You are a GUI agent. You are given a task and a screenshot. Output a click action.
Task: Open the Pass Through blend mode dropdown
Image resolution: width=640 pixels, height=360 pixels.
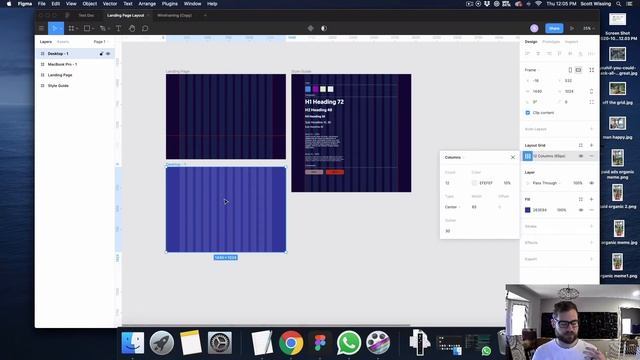(546, 183)
